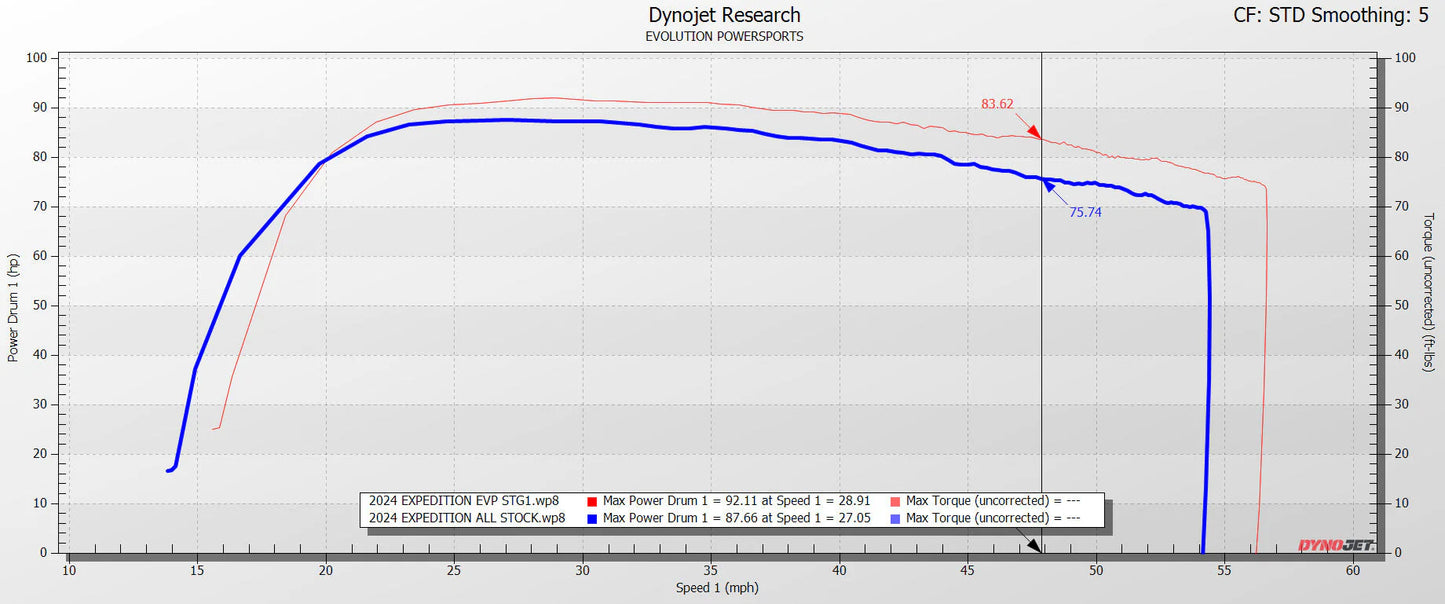This screenshot has width=1445, height=604.
Task: Click the blue arrow marker at 75.74
Action: pyautogui.click(x=1048, y=186)
